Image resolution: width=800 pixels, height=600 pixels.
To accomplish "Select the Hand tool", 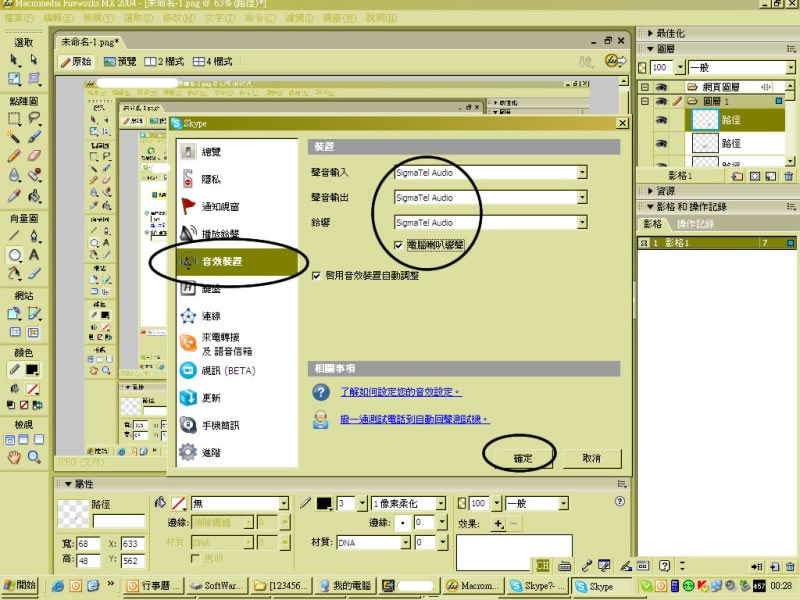I will pyautogui.click(x=14, y=457).
